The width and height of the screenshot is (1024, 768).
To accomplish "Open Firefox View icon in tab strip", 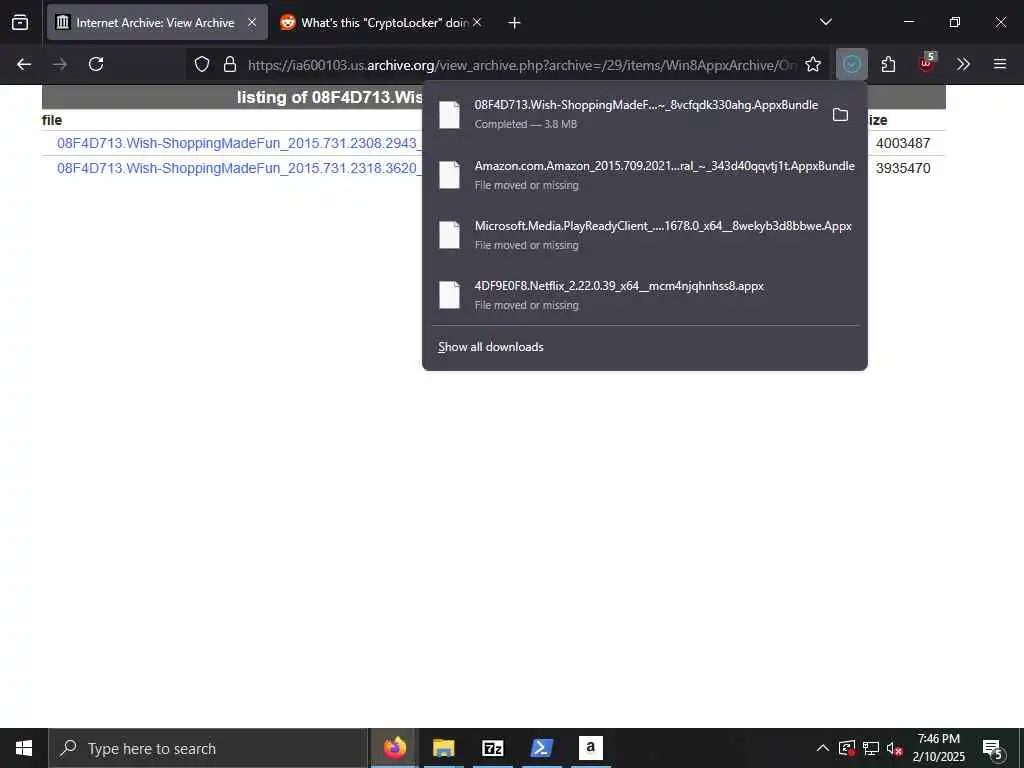I will pos(20,23).
